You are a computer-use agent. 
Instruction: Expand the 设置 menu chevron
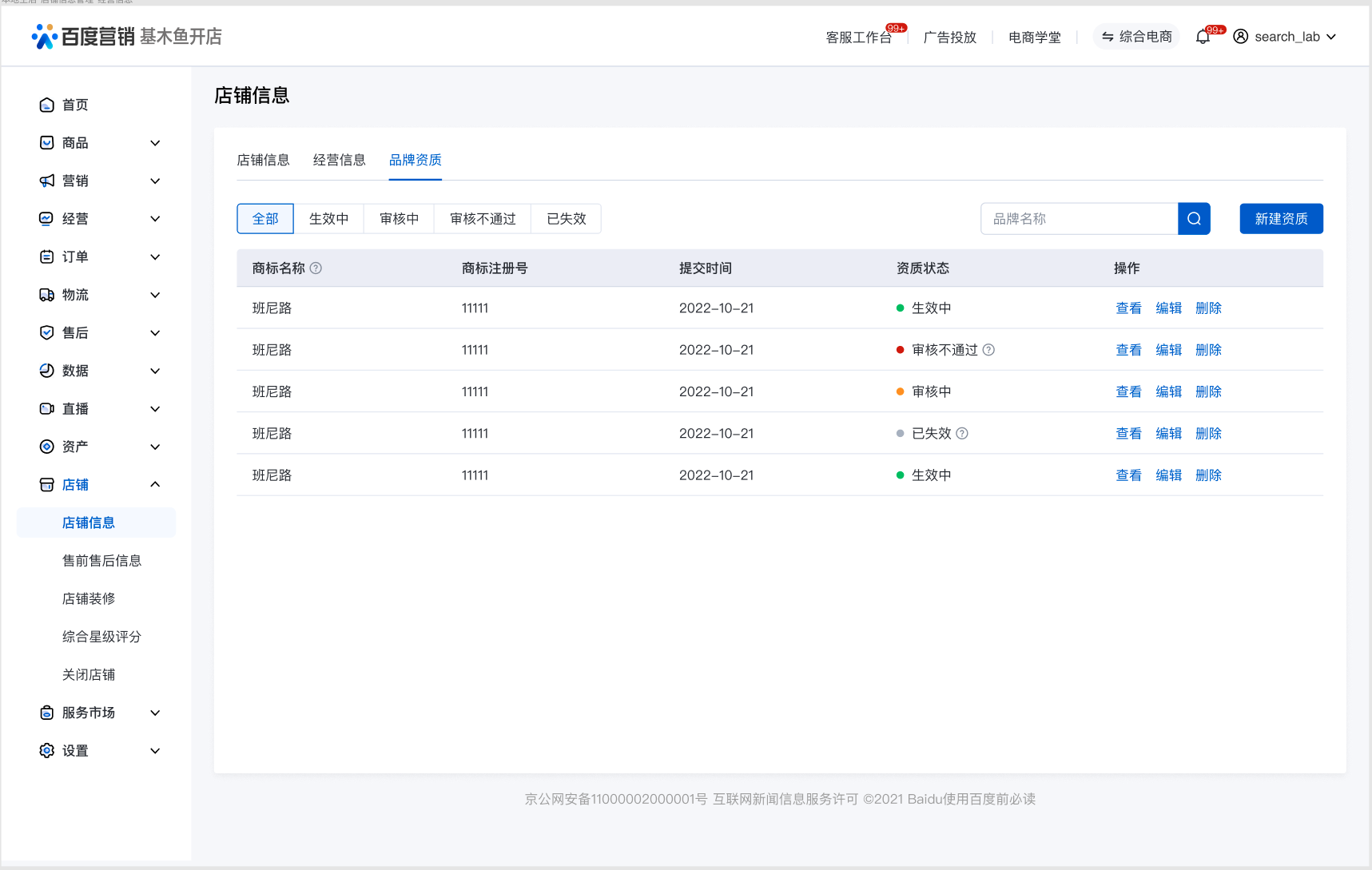click(155, 750)
